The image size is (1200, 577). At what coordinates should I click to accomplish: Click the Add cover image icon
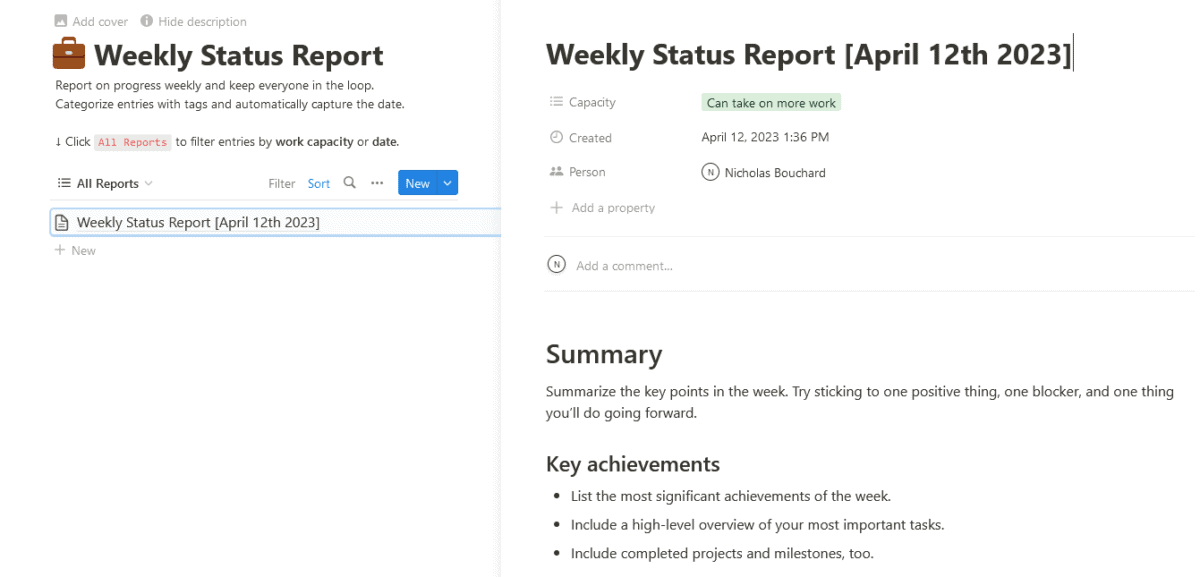click(62, 20)
